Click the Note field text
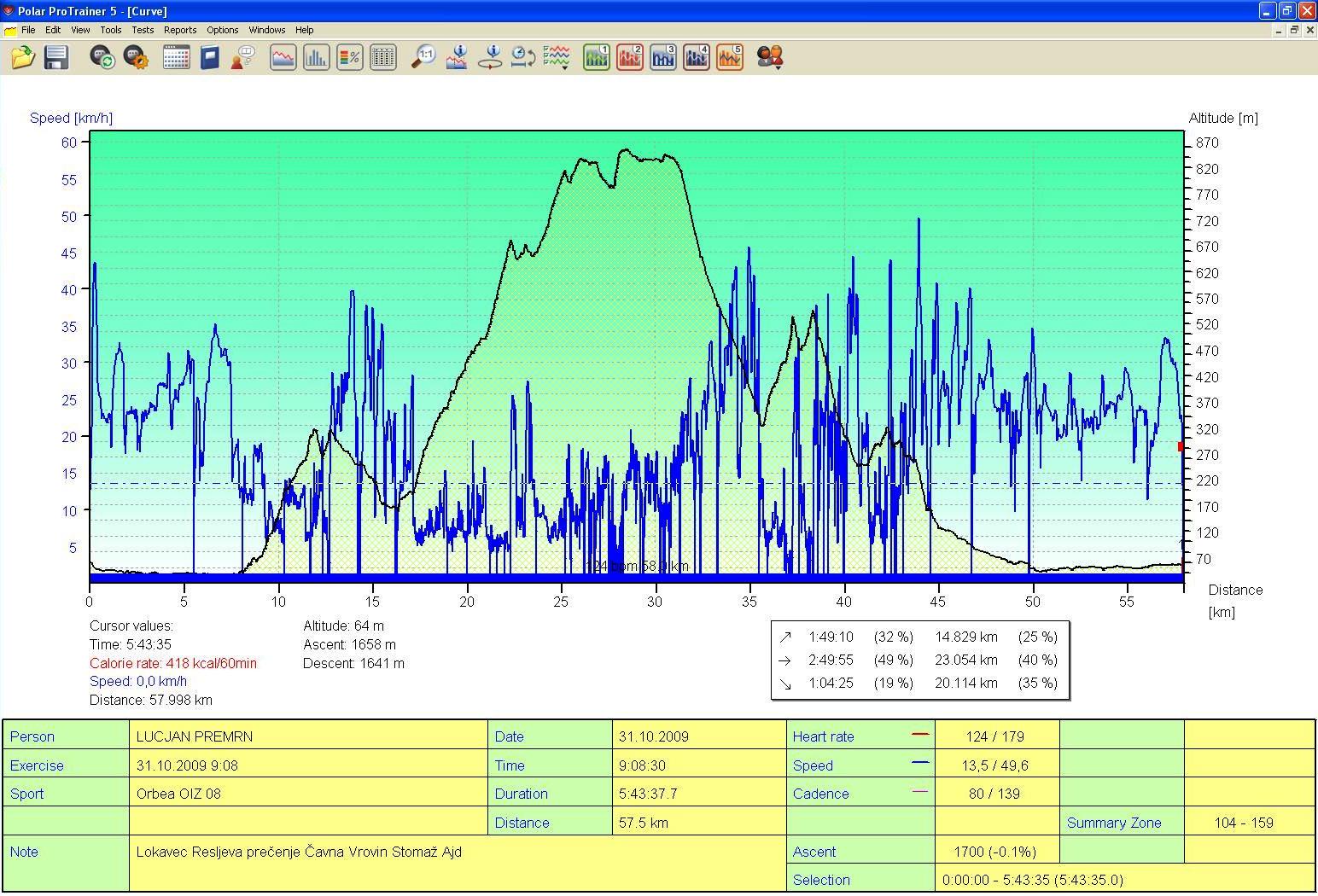 pyautogui.click(x=299, y=852)
